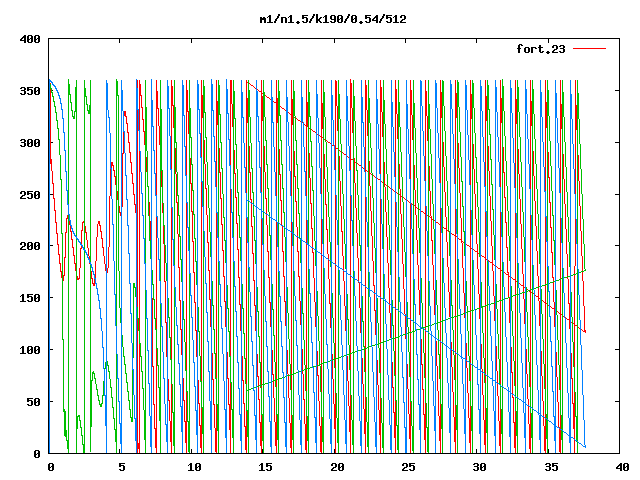Viewport: 640px width, 480px height.
Task: Click the rising green diagonal trend line
Action: [x=416, y=330]
